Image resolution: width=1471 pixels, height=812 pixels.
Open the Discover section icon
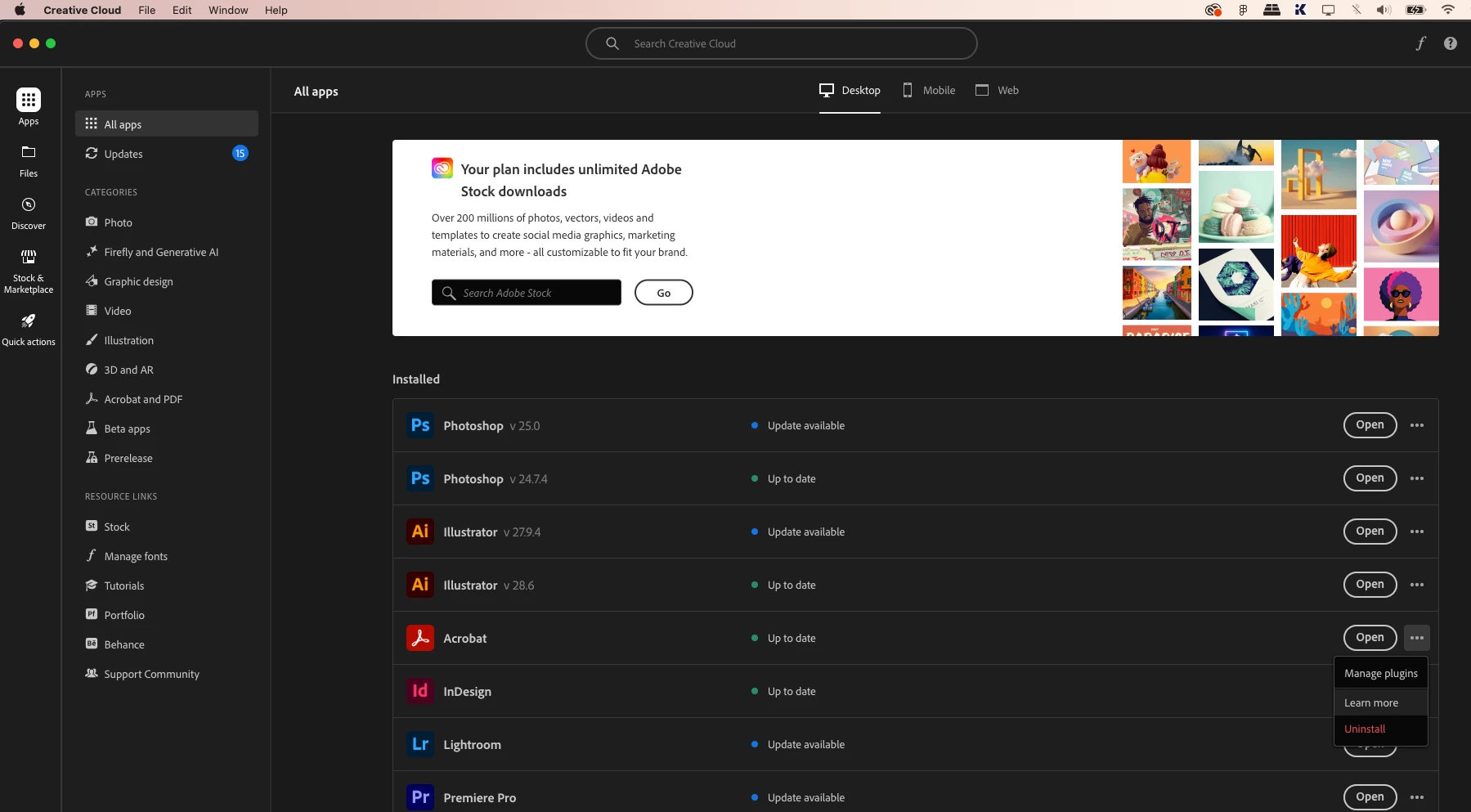pyautogui.click(x=29, y=204)
